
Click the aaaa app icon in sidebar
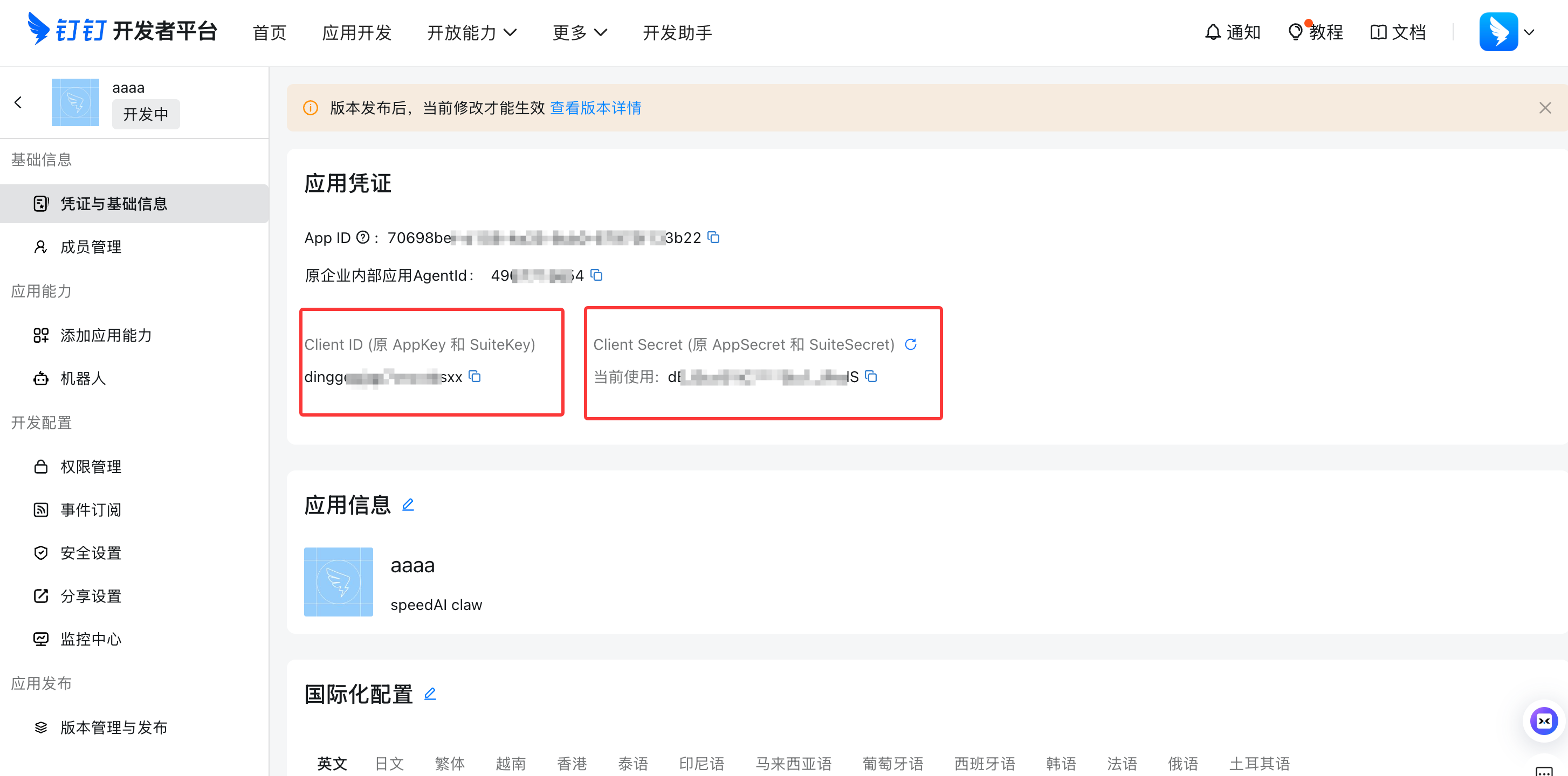(75, 102)
